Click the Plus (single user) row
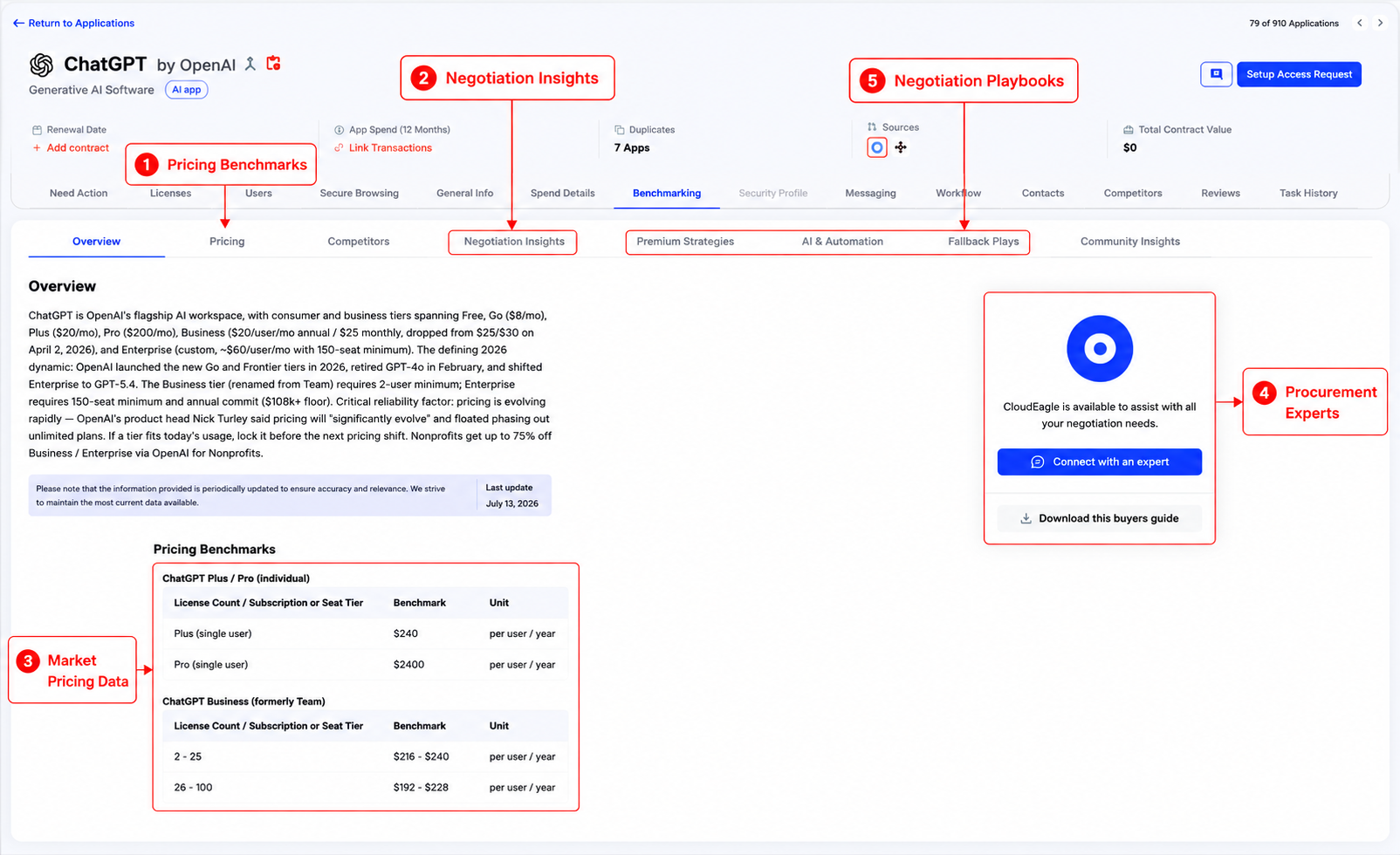The height and width of the screenshot is (855, 1400). [365, 634]
